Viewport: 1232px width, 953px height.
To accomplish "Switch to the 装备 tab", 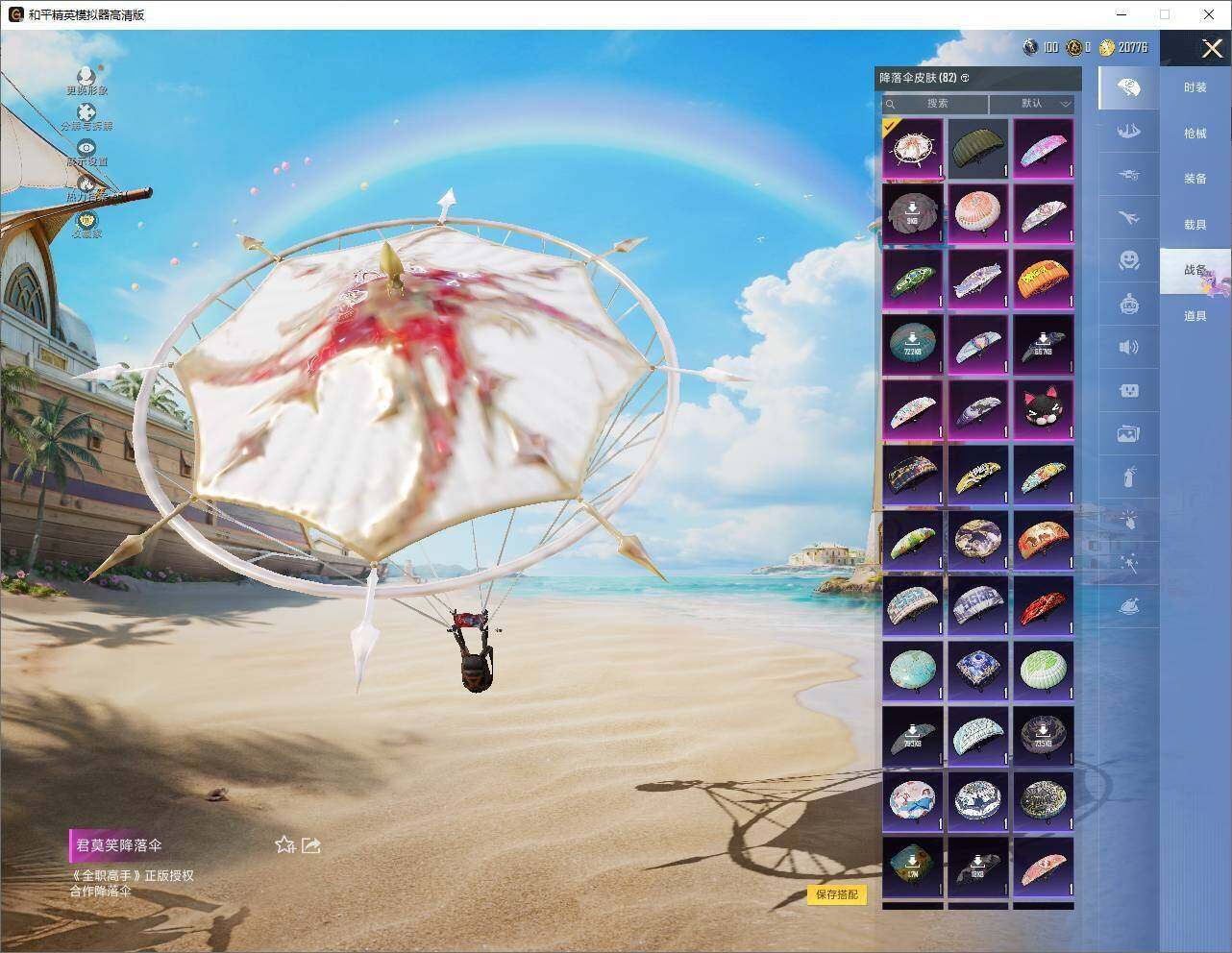I will (1195, 179).
